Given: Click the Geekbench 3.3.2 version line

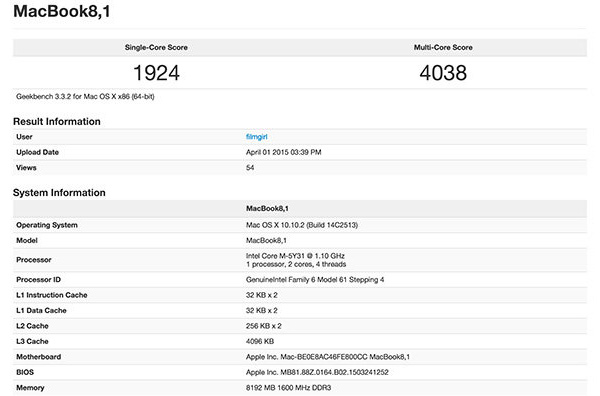Looking at the screenshot, I should pyautogui.click(x=85, y=96).
